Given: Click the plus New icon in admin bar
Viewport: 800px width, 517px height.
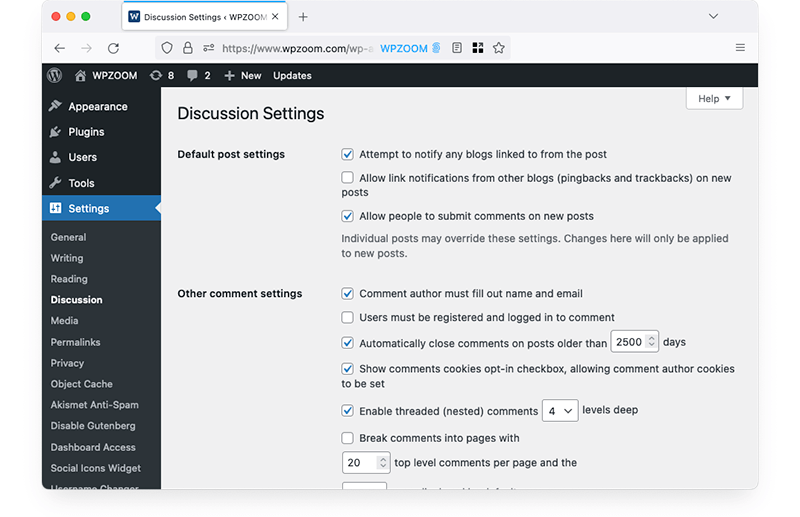Looking at the screenshot, I should pyautogui.click(x=230, y=76).
